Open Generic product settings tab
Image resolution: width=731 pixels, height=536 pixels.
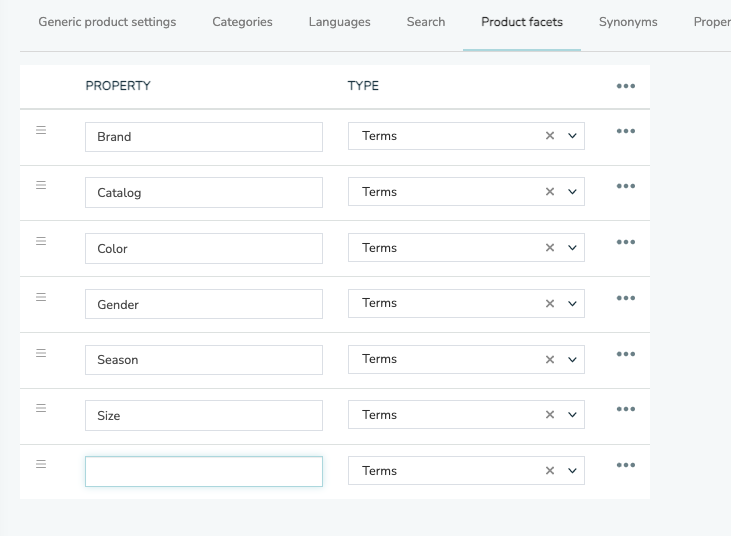pyautogui.click(x=107, y=22)
